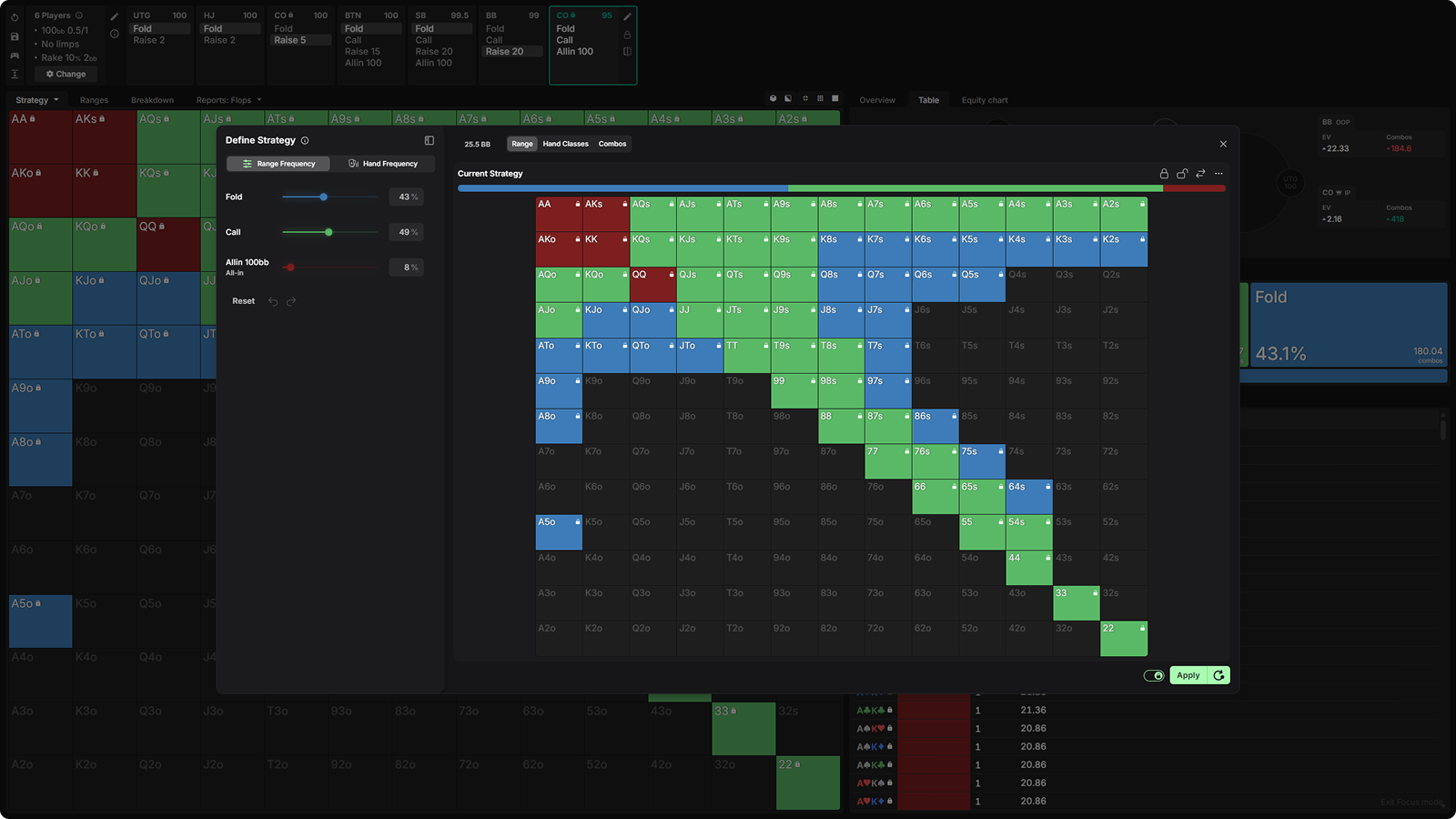
Task: Lock all hands in Current Strategy
Action: [1164, 174]
